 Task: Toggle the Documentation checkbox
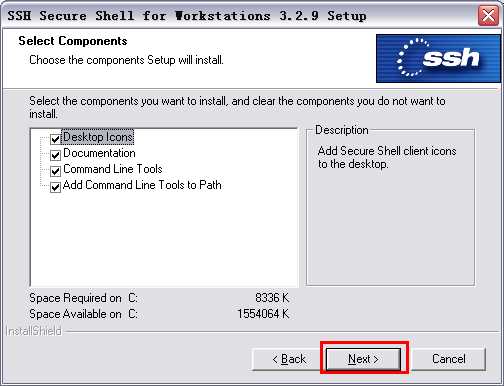(x=55, y=155)
